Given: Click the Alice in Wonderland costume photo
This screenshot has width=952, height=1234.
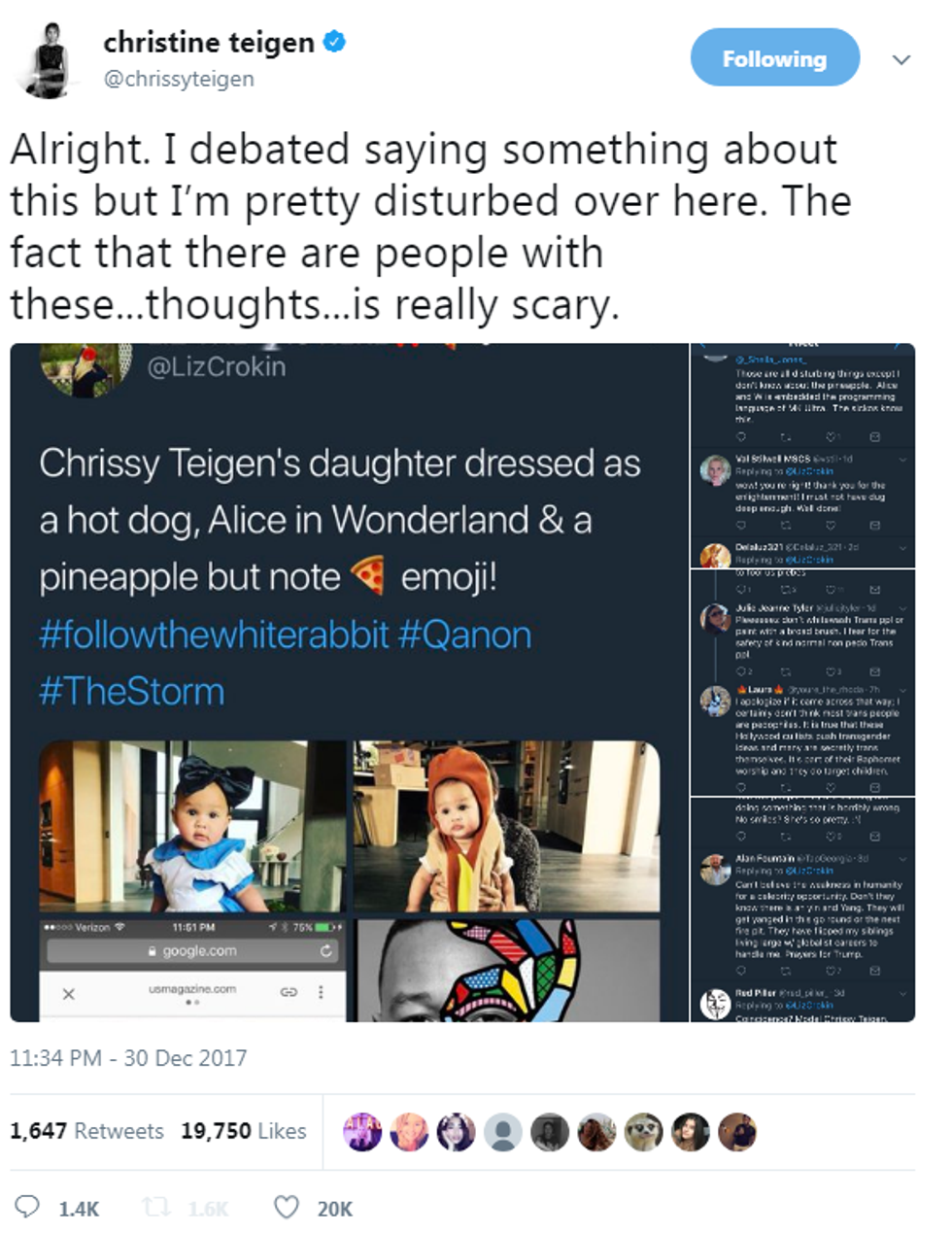Looking at the screenshot, I should [x=192, y=827].
